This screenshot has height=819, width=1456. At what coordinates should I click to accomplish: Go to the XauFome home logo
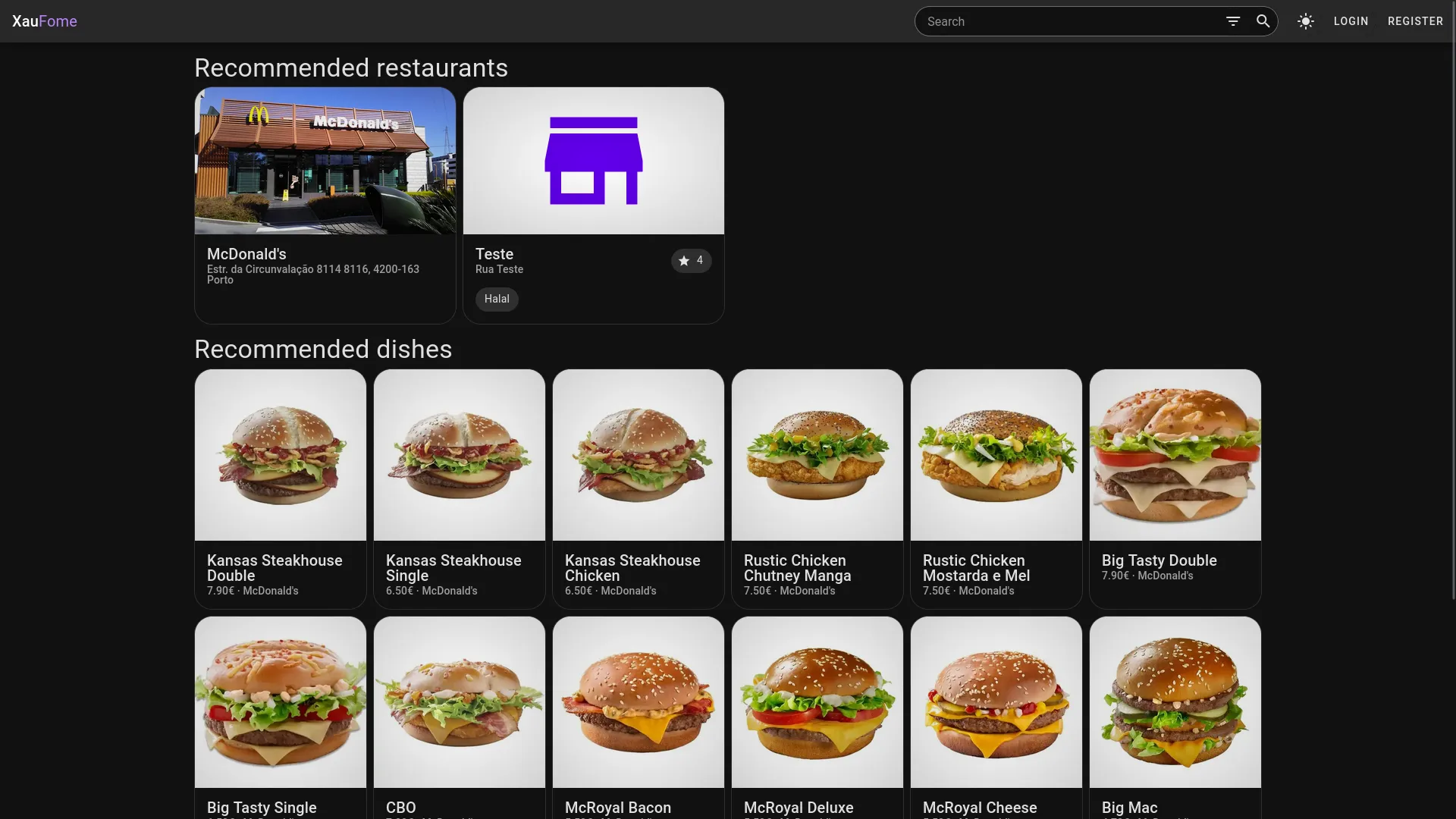coord(45,21)
